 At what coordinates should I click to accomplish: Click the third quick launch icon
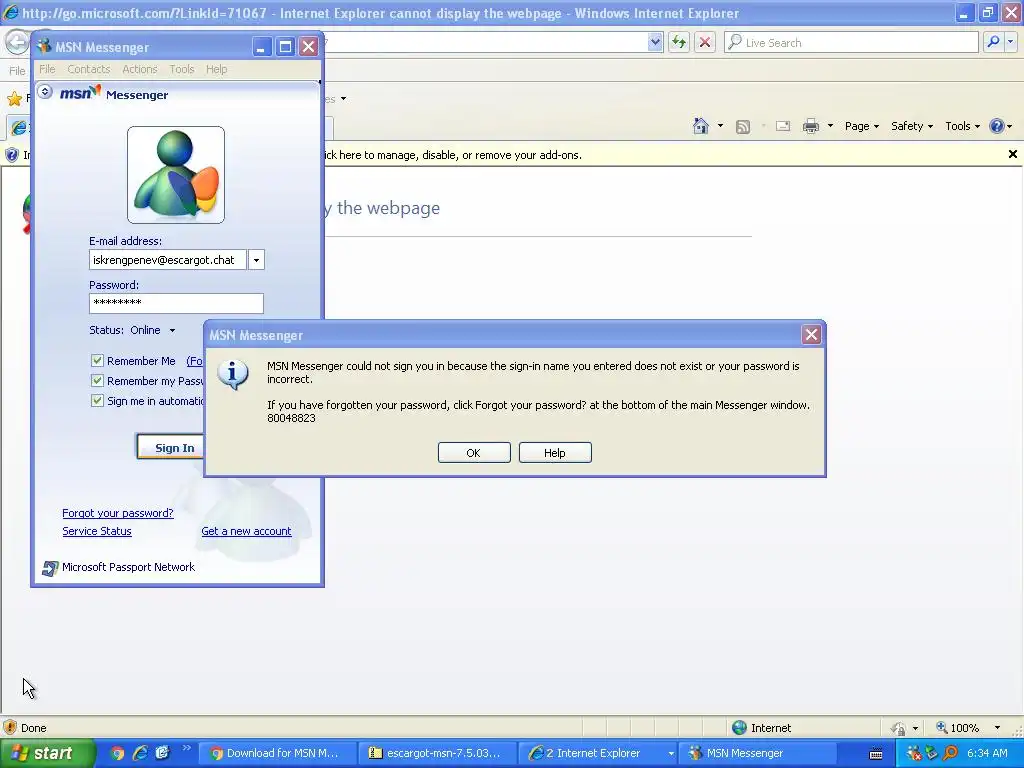(162, 753)
